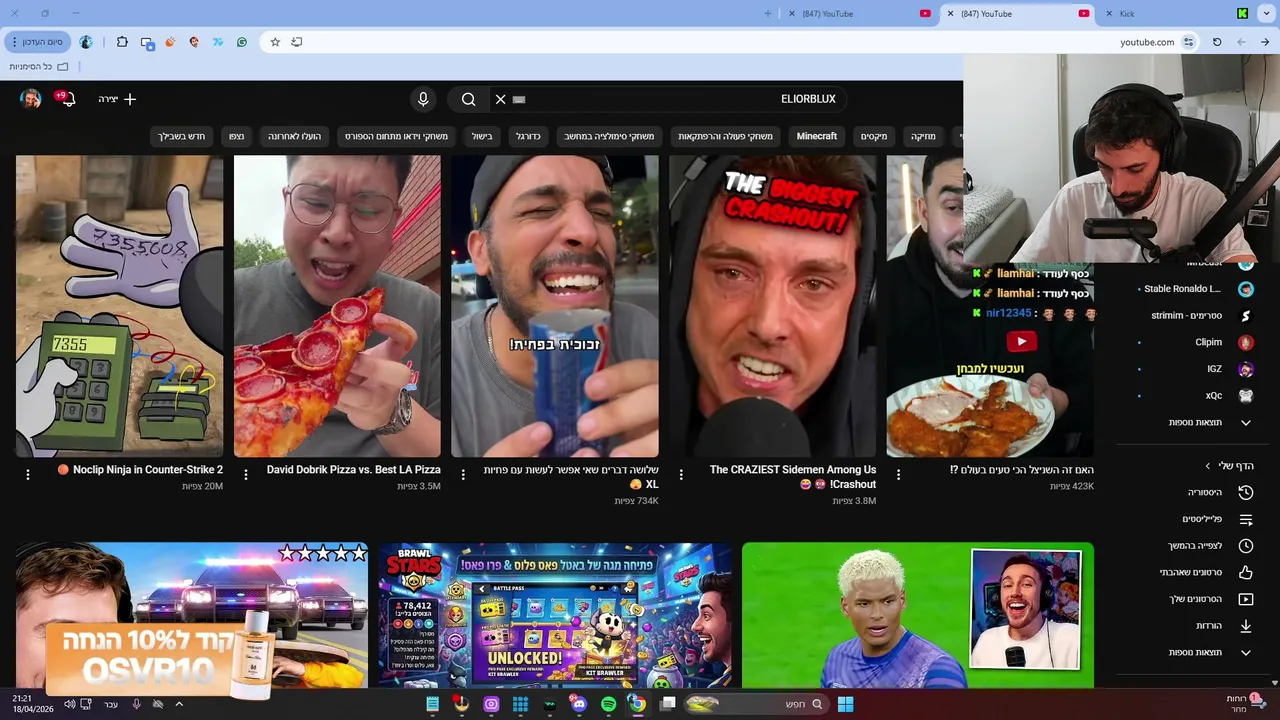Click the YouTube search magnifier button
The width and height of the screenshot is (1280, 720).
[x=468, y=99]
